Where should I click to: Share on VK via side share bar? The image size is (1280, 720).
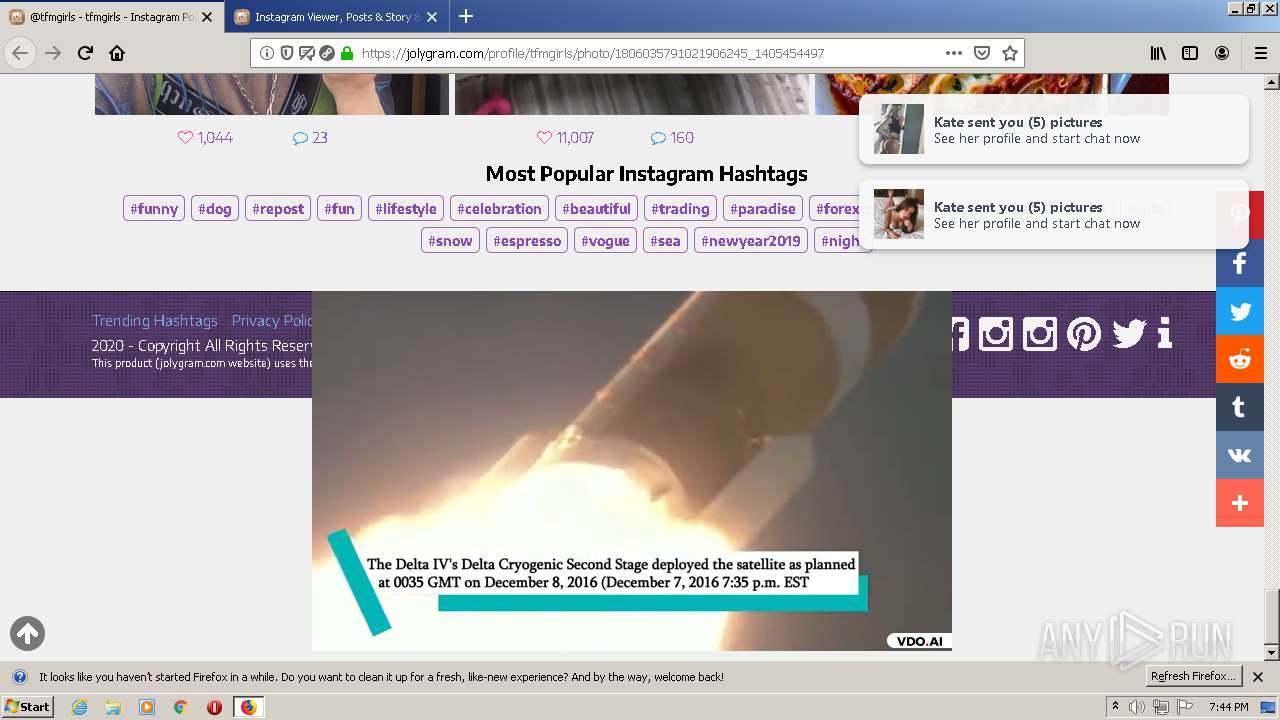pos(1240,455)
